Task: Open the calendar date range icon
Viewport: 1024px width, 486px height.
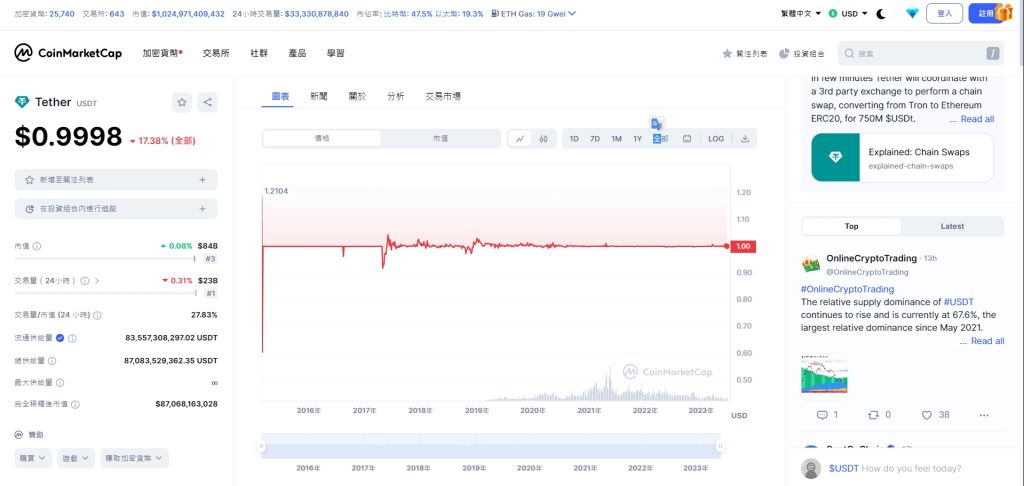Action: click(687, 138)
